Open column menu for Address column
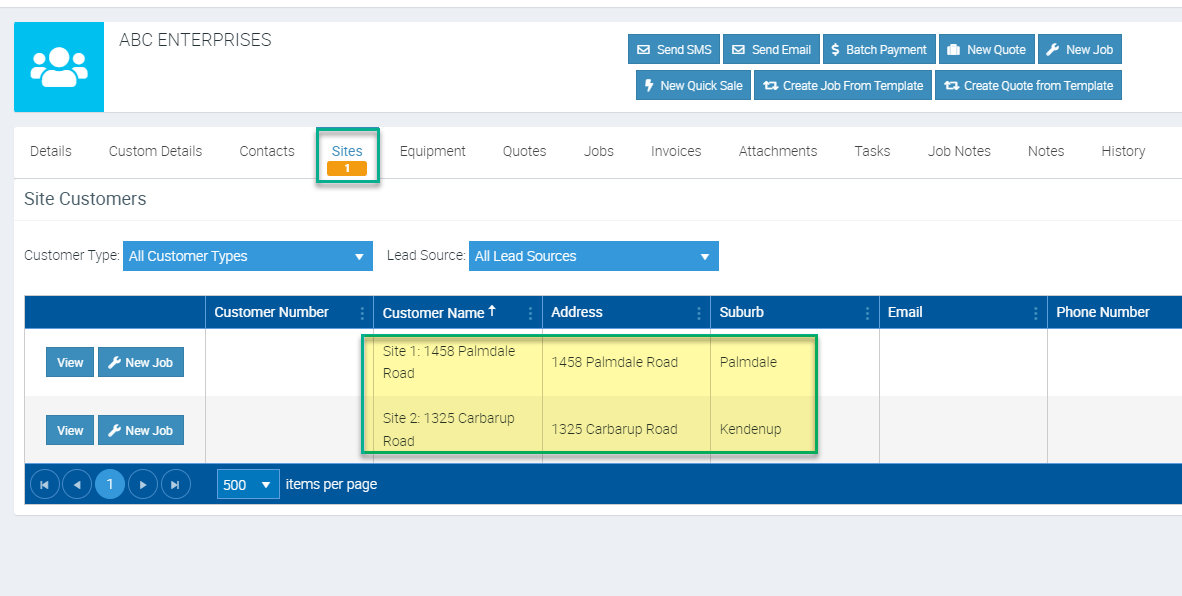Image resolution: width=1182 pixels, height=596 pixels. [x=699, y=313]
